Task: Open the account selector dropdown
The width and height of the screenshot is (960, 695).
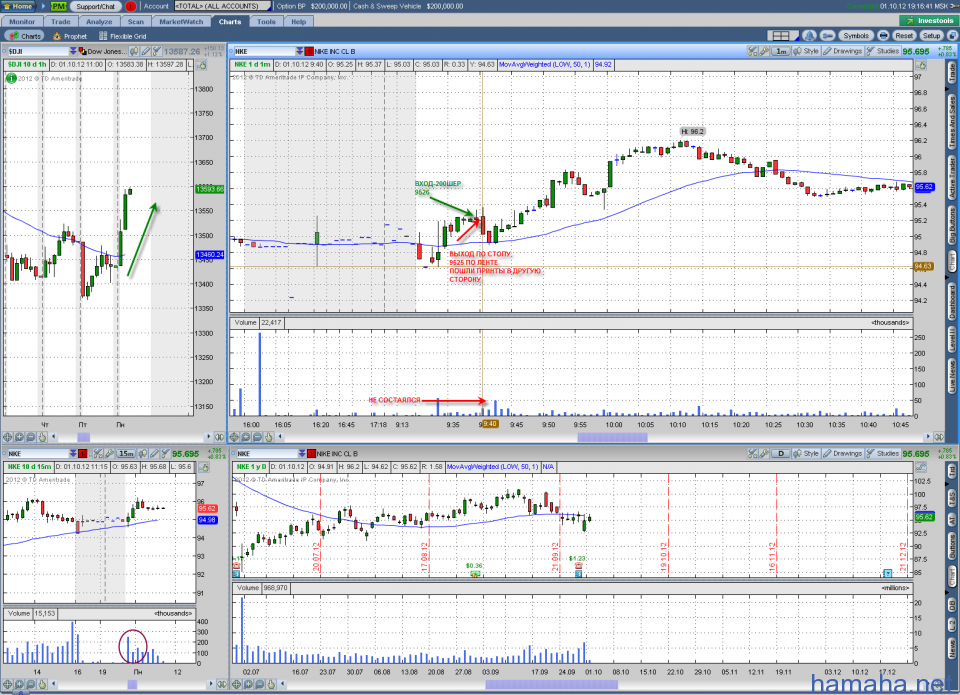Action: coord(223,6)
